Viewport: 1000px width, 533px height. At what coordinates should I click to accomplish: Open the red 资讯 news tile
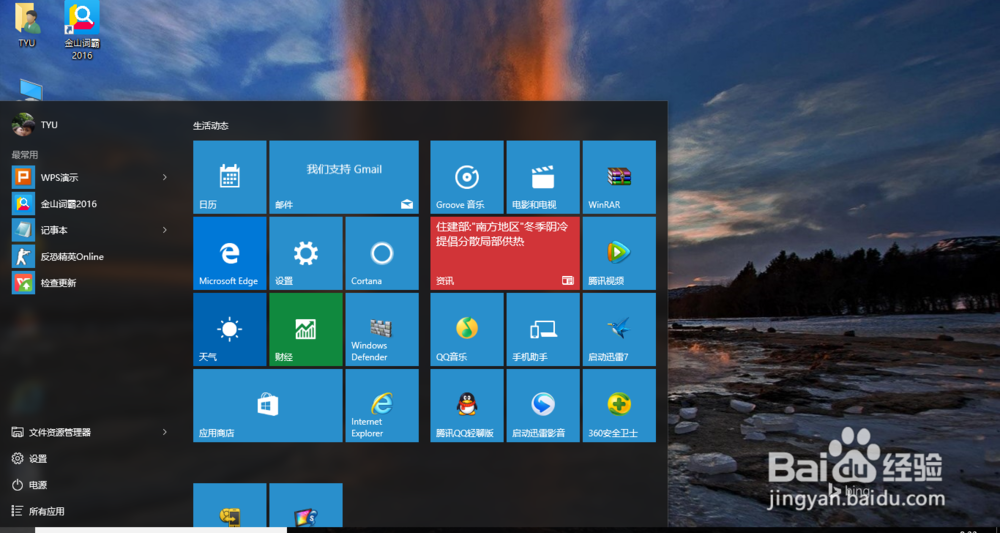point(505,253)
